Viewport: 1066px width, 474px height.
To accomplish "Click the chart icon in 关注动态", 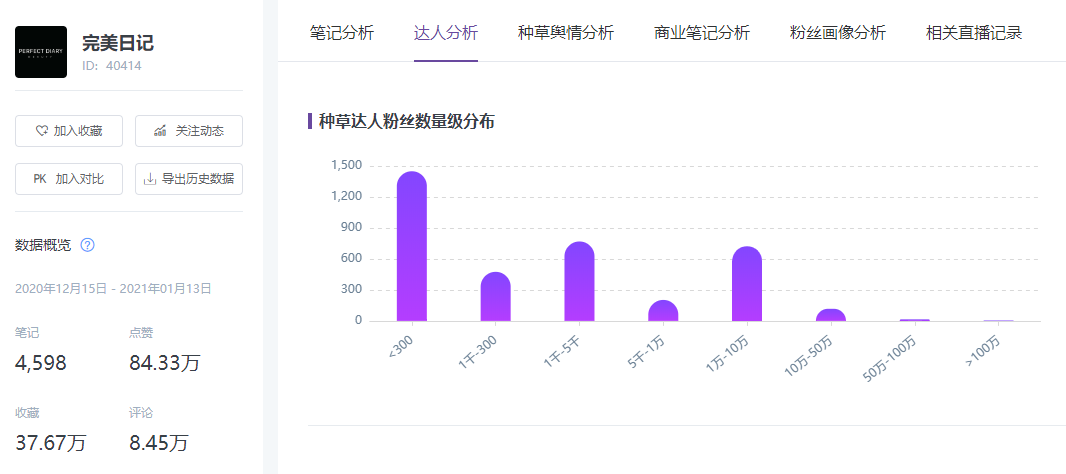I will tap(160, 131).
